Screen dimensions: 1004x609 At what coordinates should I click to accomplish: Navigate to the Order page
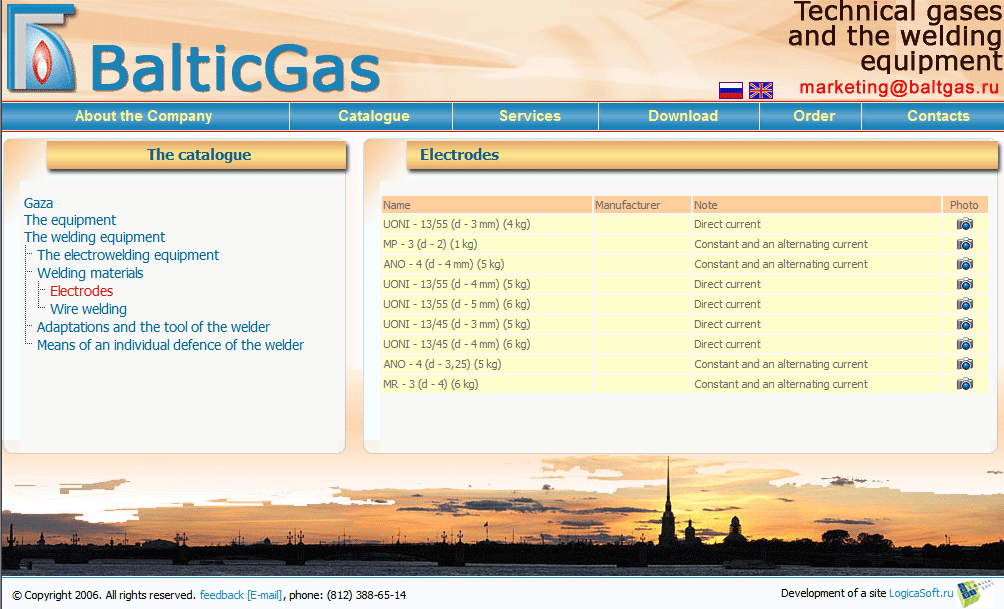tap(814, 116)
